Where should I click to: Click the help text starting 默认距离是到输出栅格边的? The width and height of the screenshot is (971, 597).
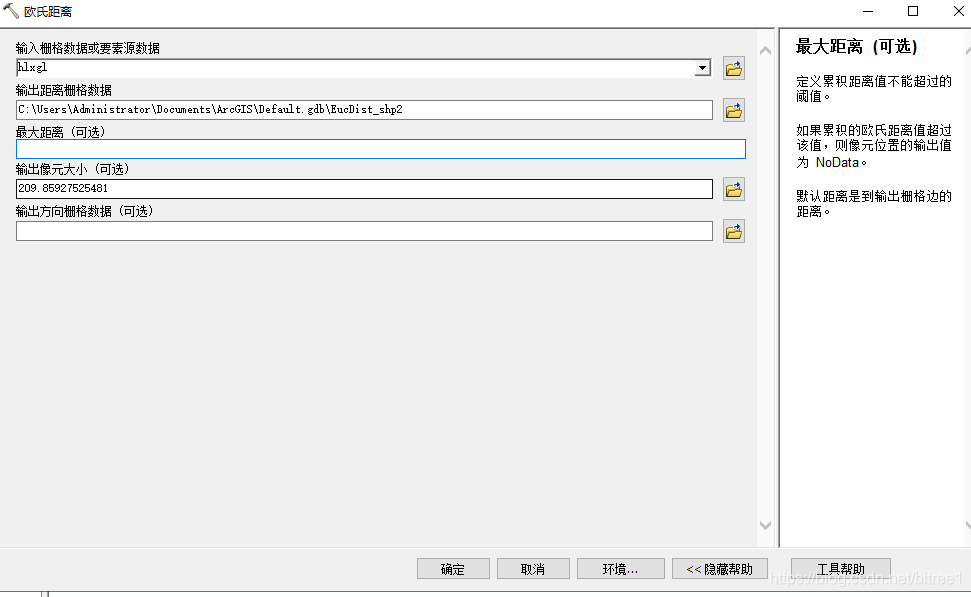tap(874, 204)
